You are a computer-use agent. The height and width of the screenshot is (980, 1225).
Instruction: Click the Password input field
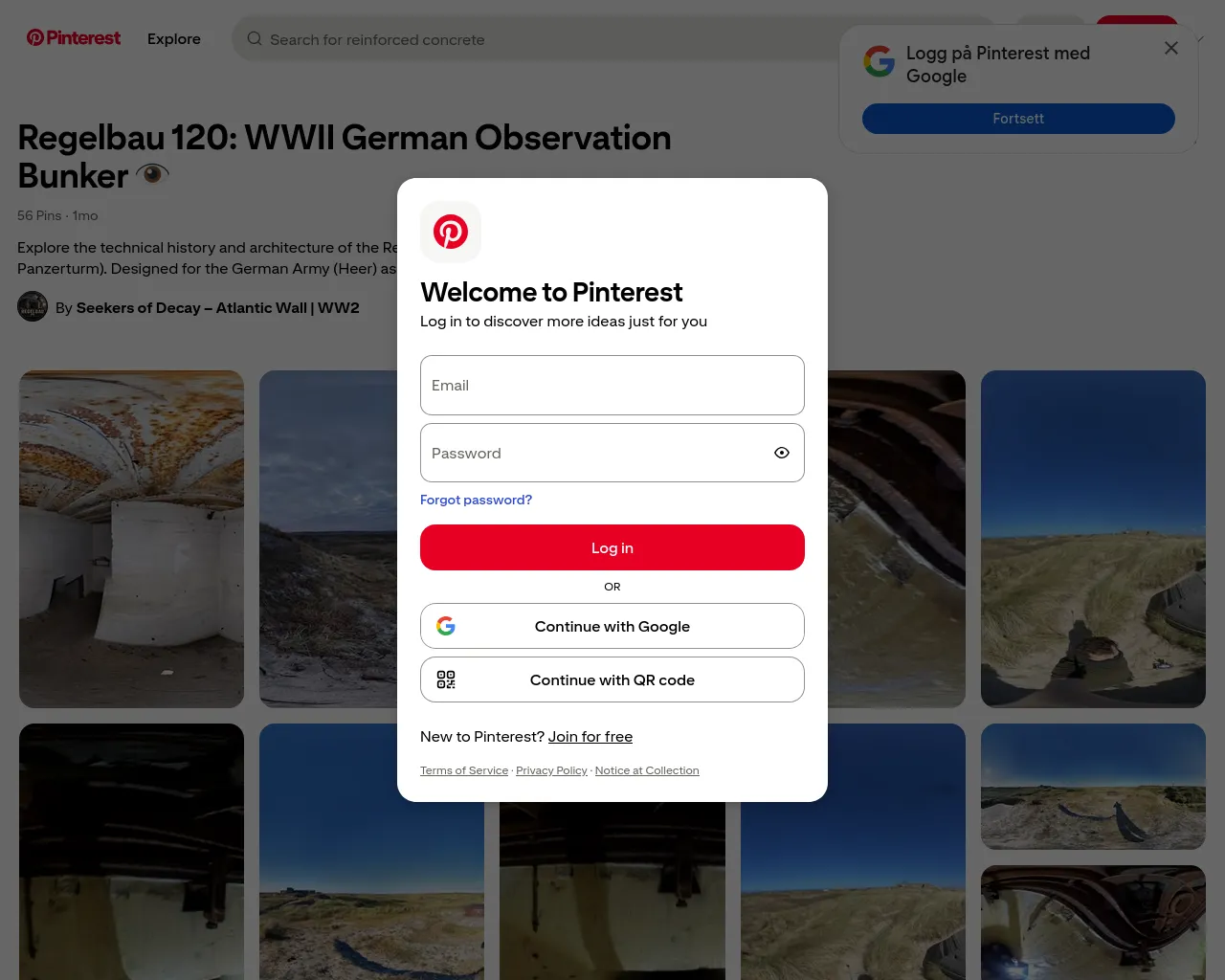pyautogui.click(x=612, y=453)
